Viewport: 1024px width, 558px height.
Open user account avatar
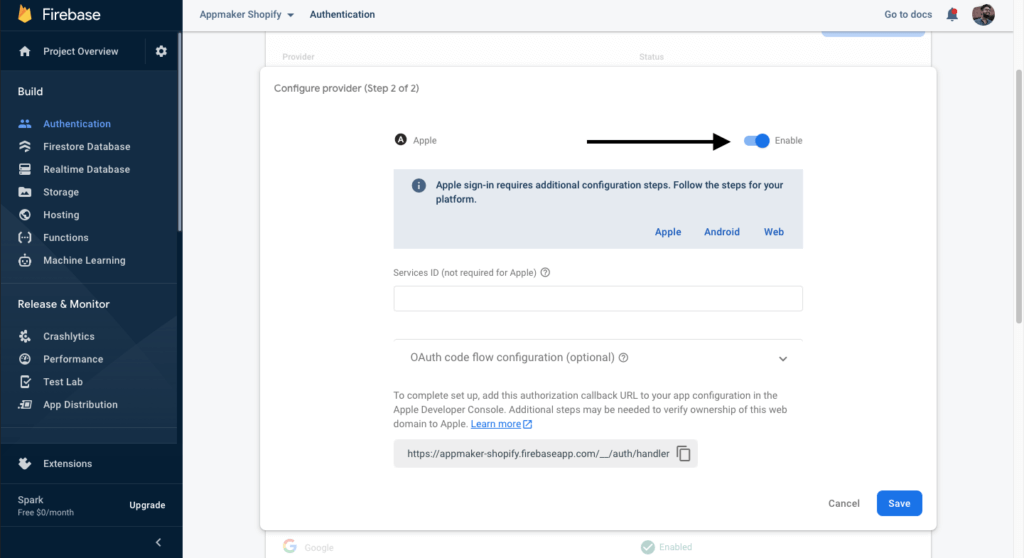[983, 14]
